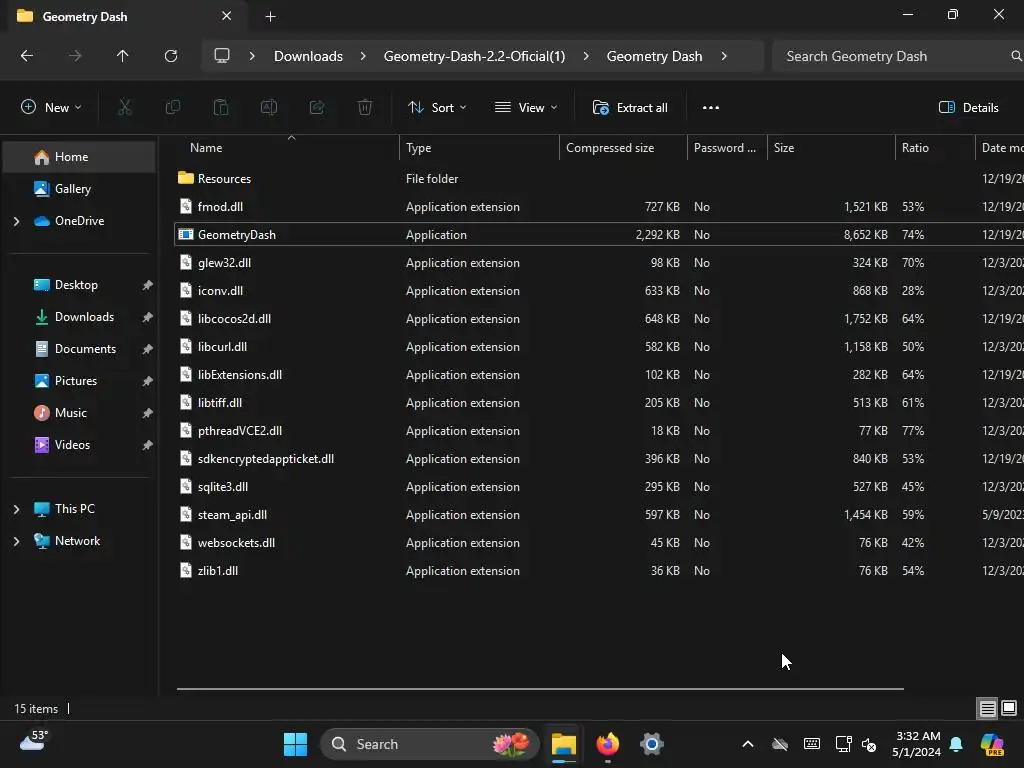This screenshot has height=768, width=1024.
Task: Toggle the Details pane
Action: click(x=968, y=108)
